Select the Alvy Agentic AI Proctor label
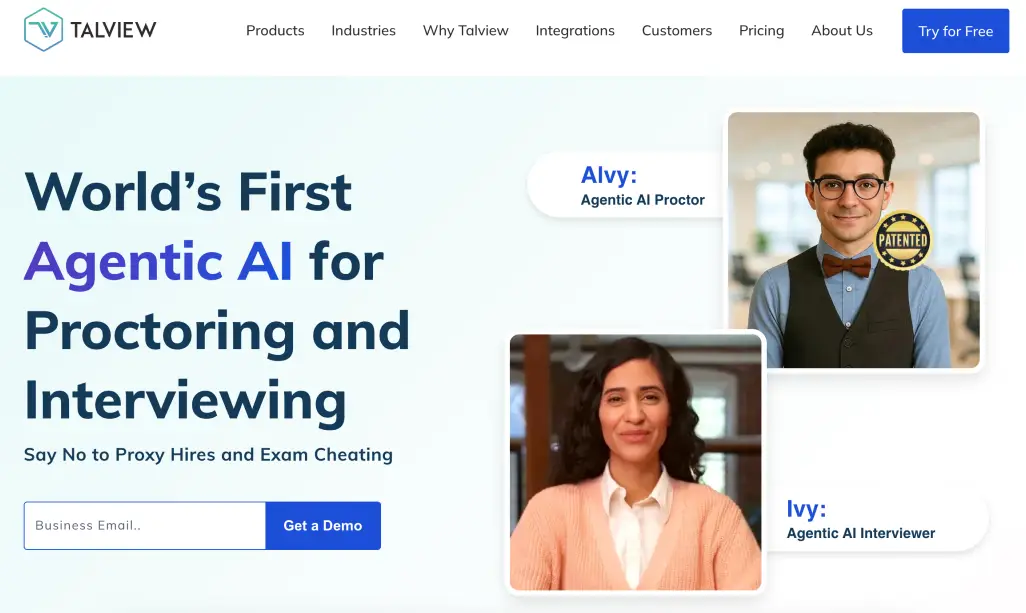 tap(642, 186)
